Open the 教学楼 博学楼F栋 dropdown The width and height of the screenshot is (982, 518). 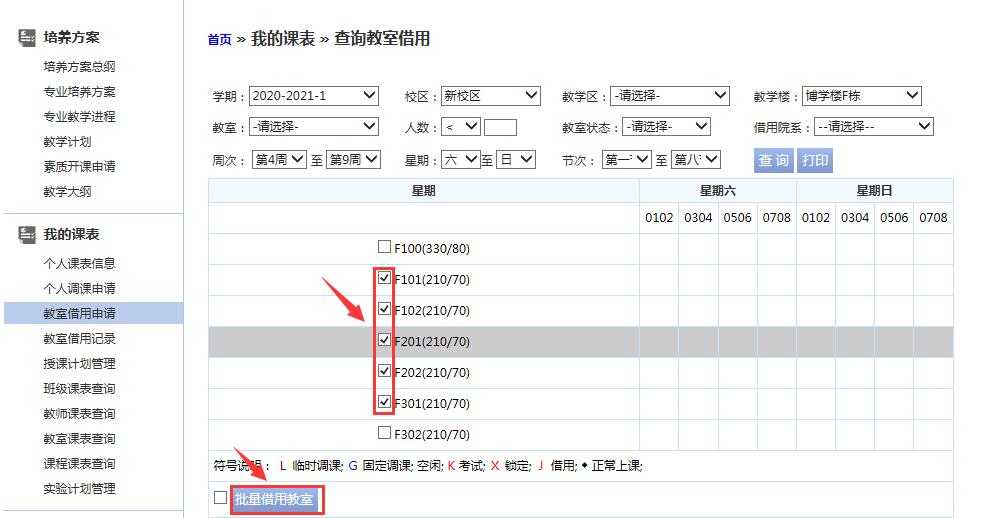tap(861, 96)
